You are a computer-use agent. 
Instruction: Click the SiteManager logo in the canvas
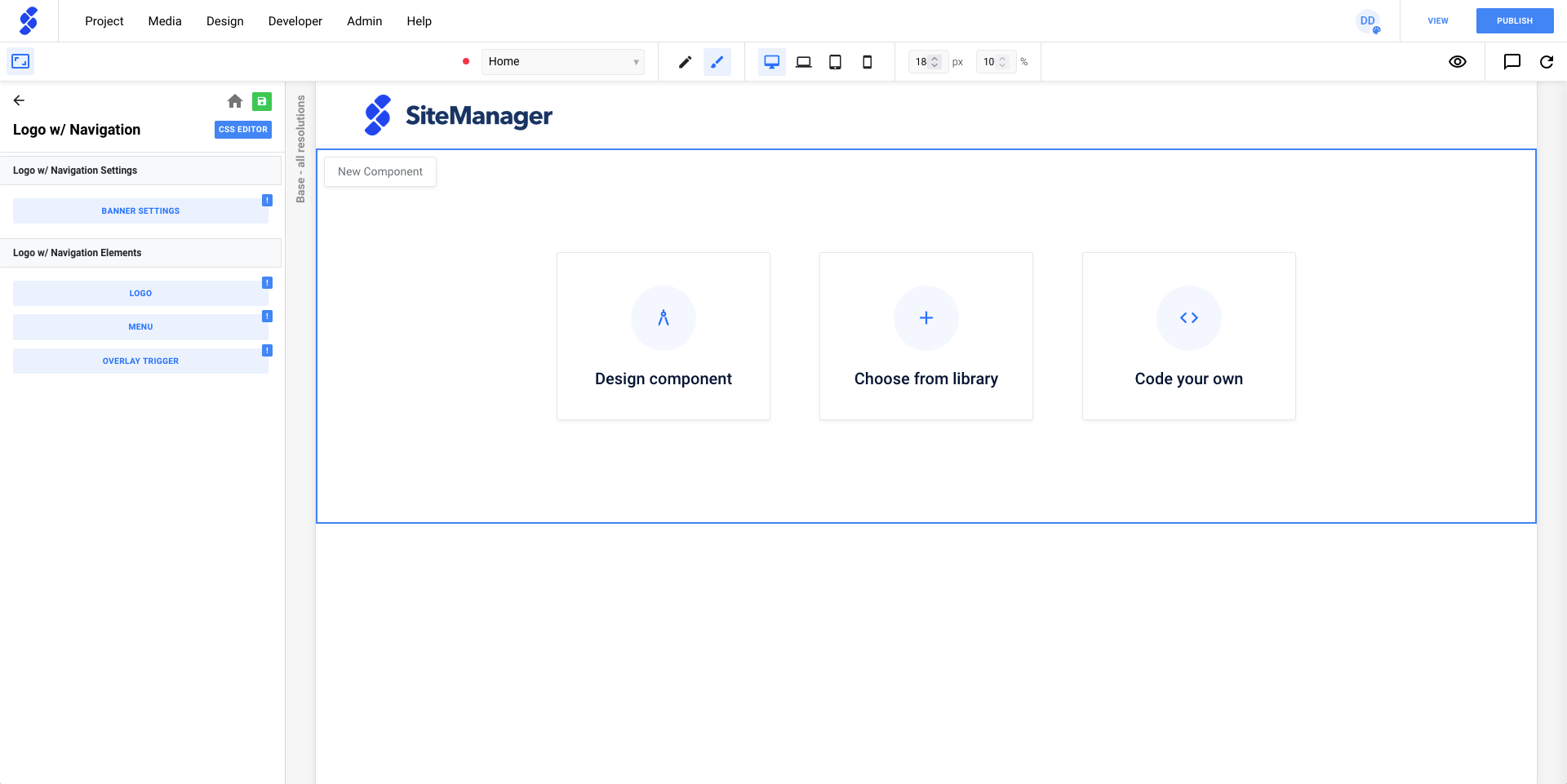pyautogui.click(x=458, y=115)
